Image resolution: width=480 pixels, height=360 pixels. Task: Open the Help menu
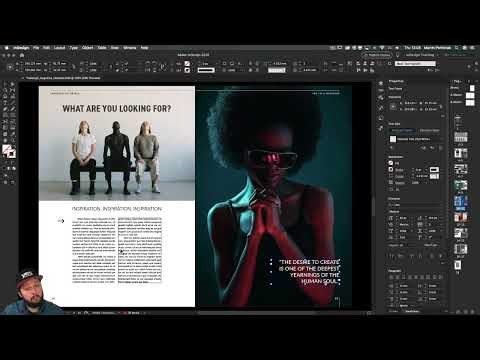tap(144, 48)
